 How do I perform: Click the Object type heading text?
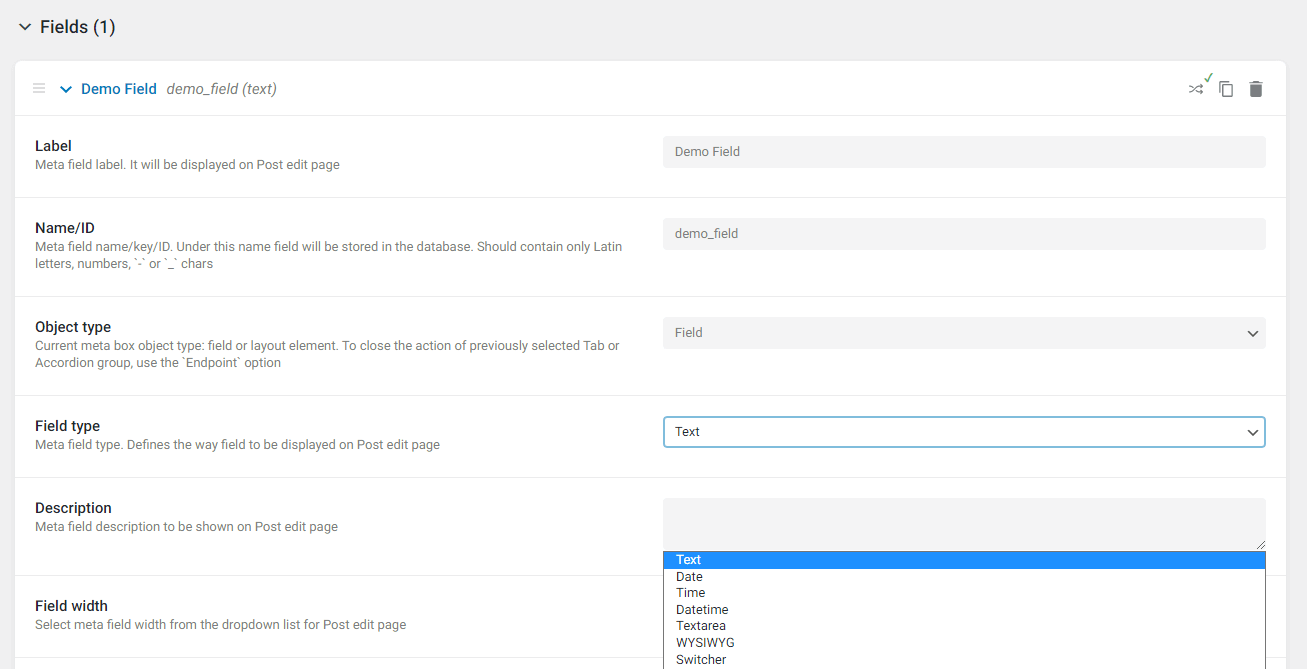tap(73, 327)
